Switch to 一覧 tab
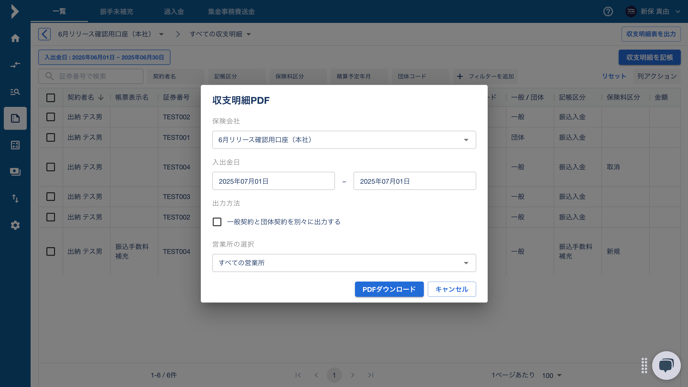The image size is (688, 387). point(59,11)
